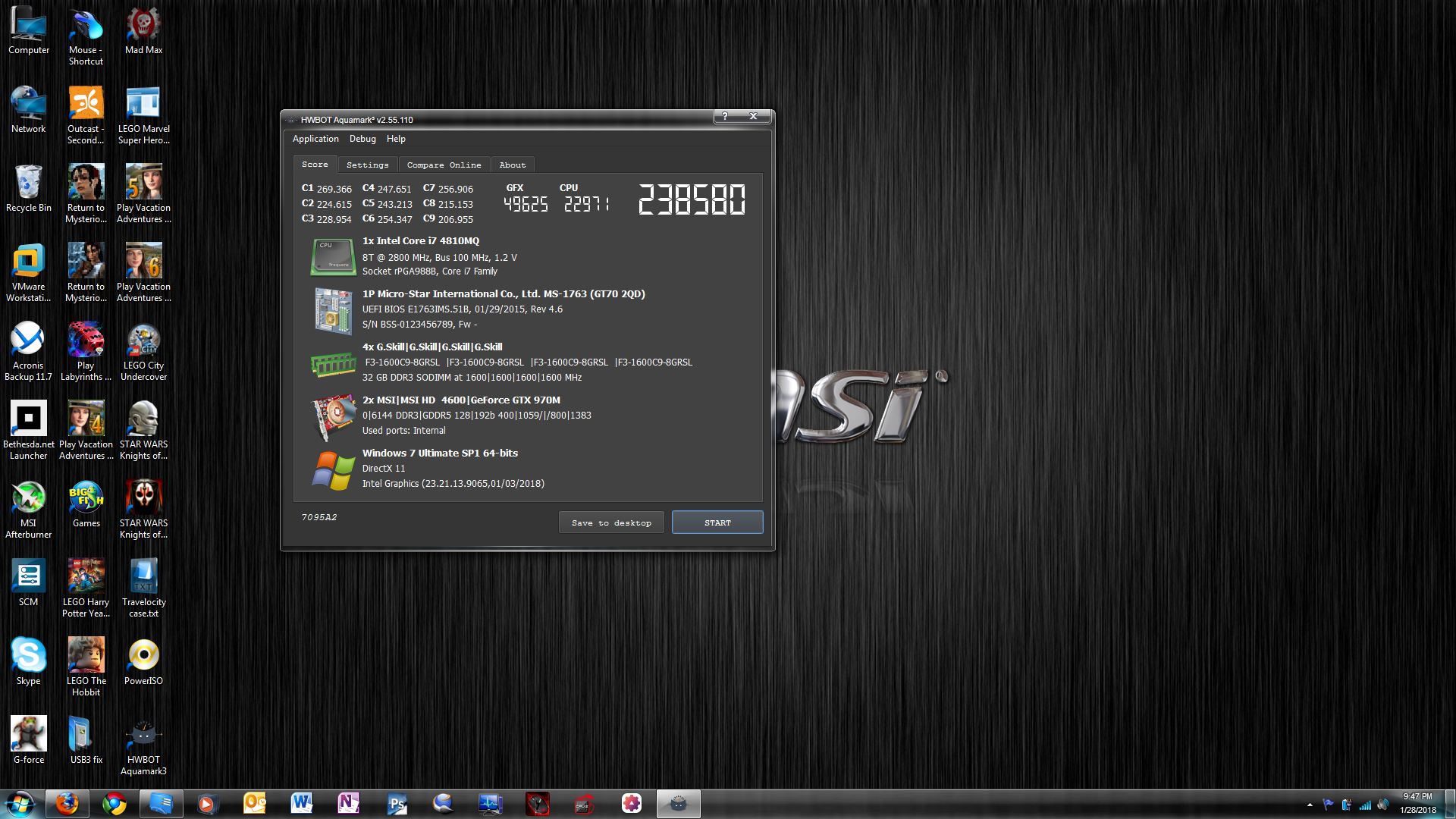Open Outlook from the taskbar
The width and height of the screenshot is (1456, 819).
coord(255,803)
